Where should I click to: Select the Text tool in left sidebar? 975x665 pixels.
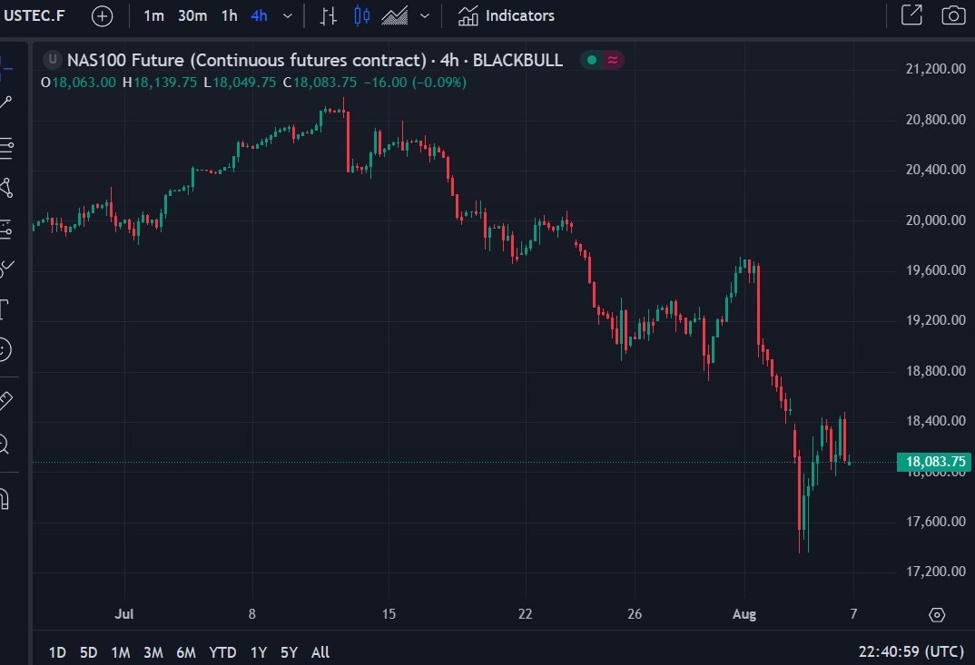[5, 308]
